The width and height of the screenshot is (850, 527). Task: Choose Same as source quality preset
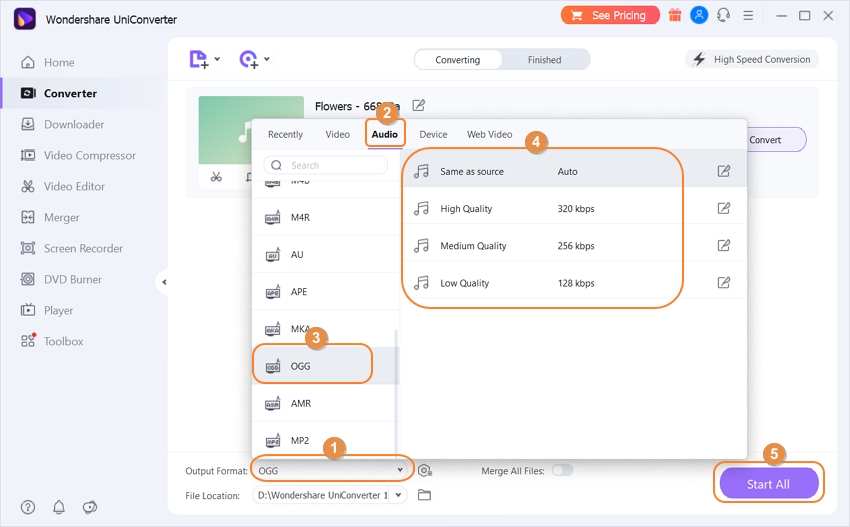pyautogui.click(x=575, y=171)
